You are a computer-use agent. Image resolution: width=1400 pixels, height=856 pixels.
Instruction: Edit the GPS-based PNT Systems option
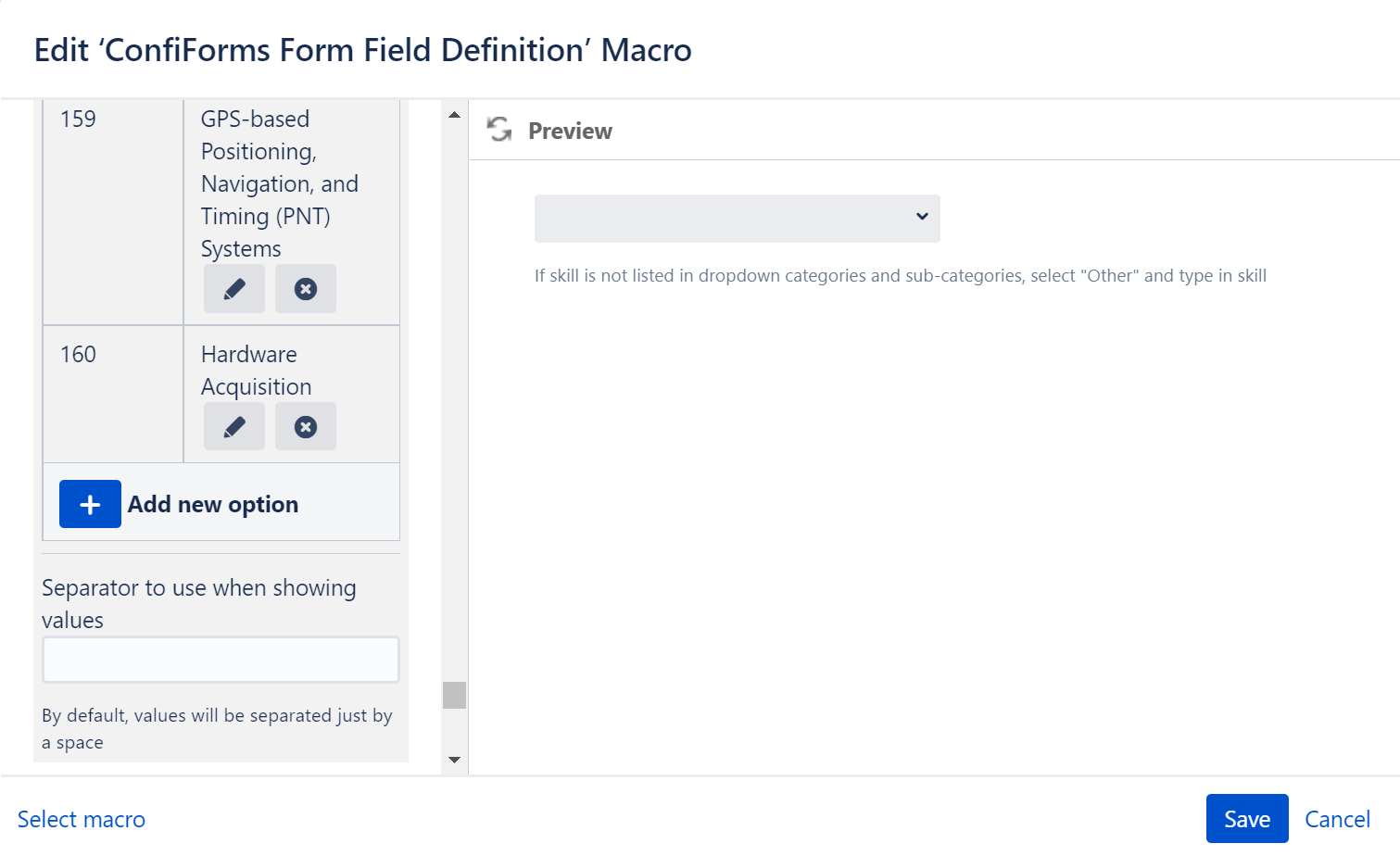(233, 288)
